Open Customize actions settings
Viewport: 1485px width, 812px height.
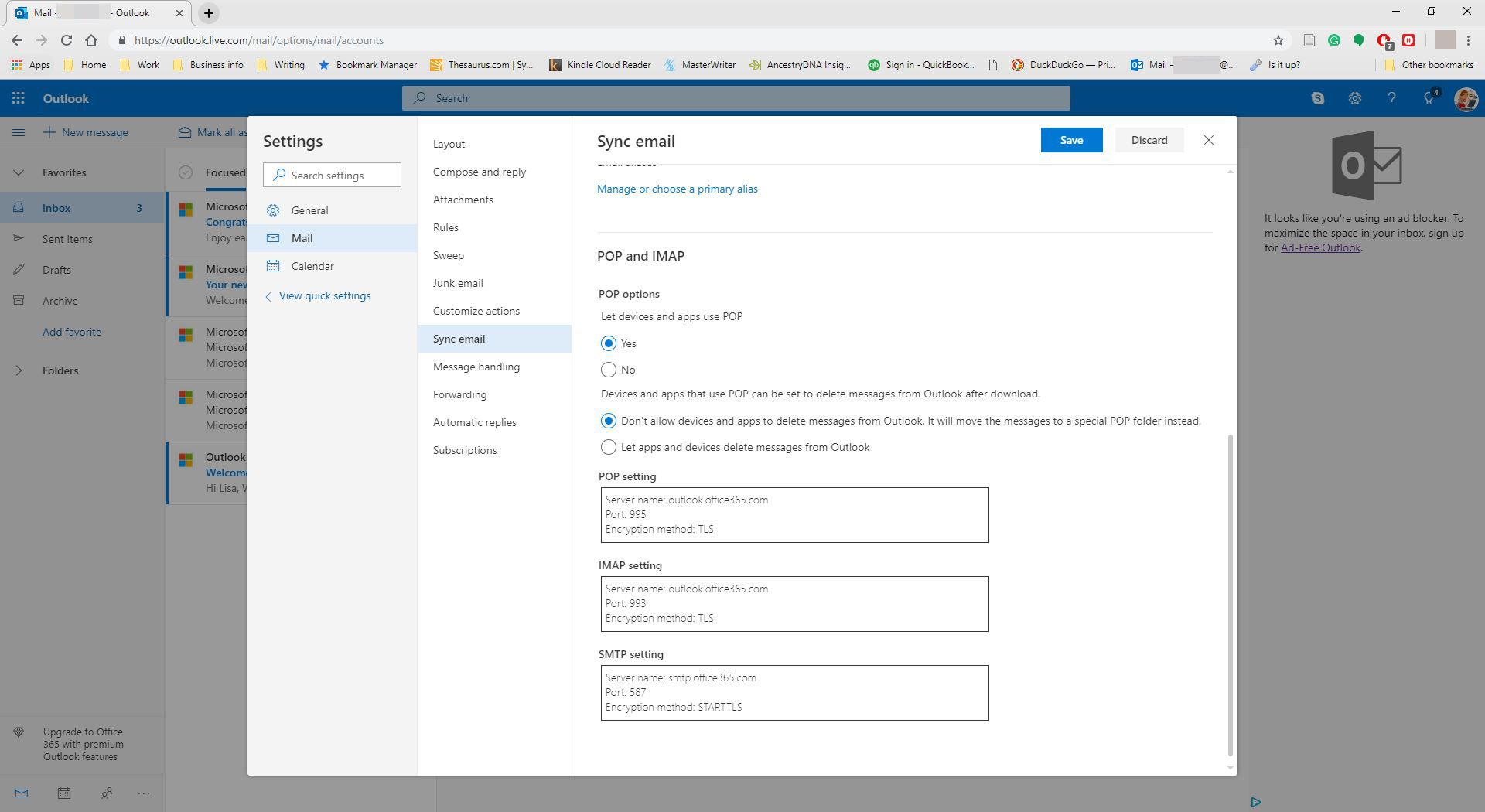pos(494,311)
